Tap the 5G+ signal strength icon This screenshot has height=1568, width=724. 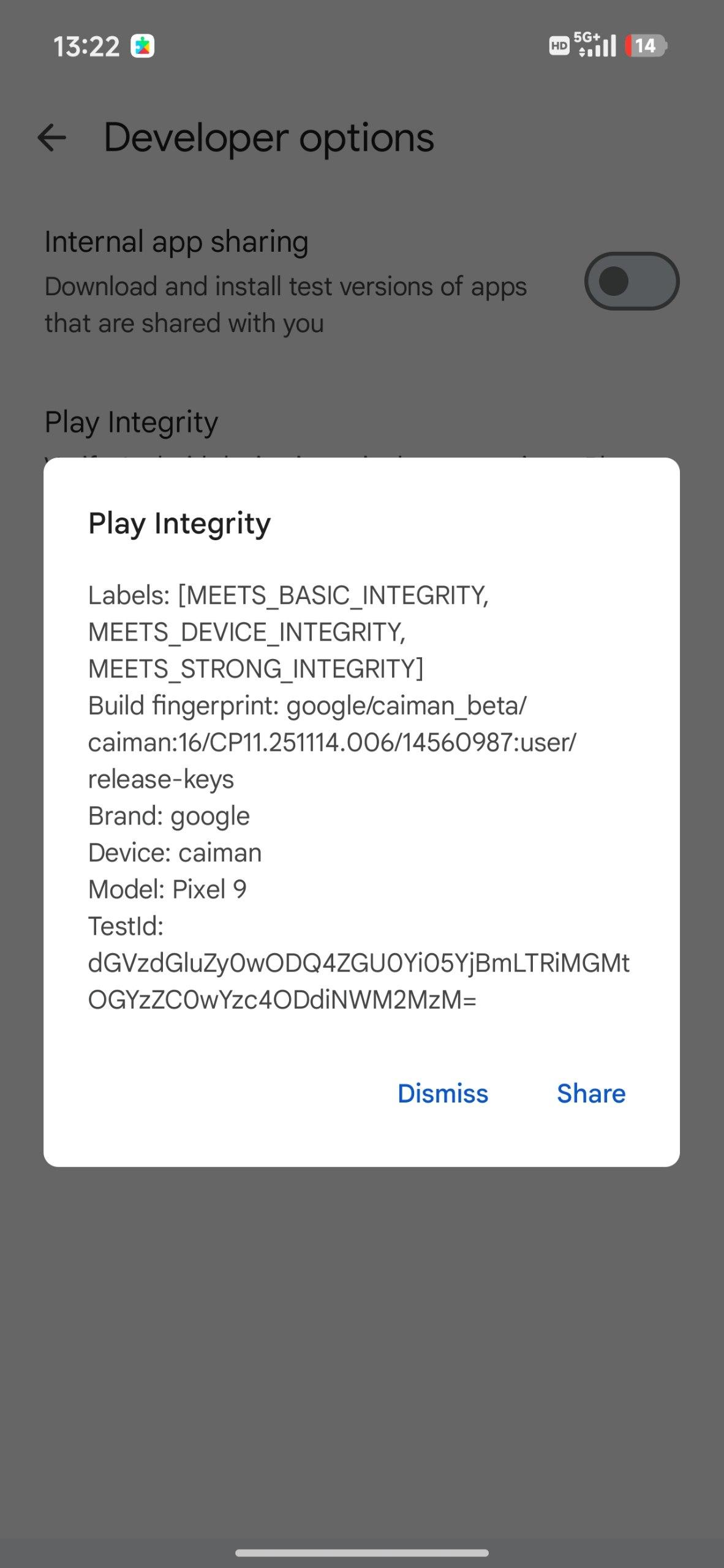597,45
